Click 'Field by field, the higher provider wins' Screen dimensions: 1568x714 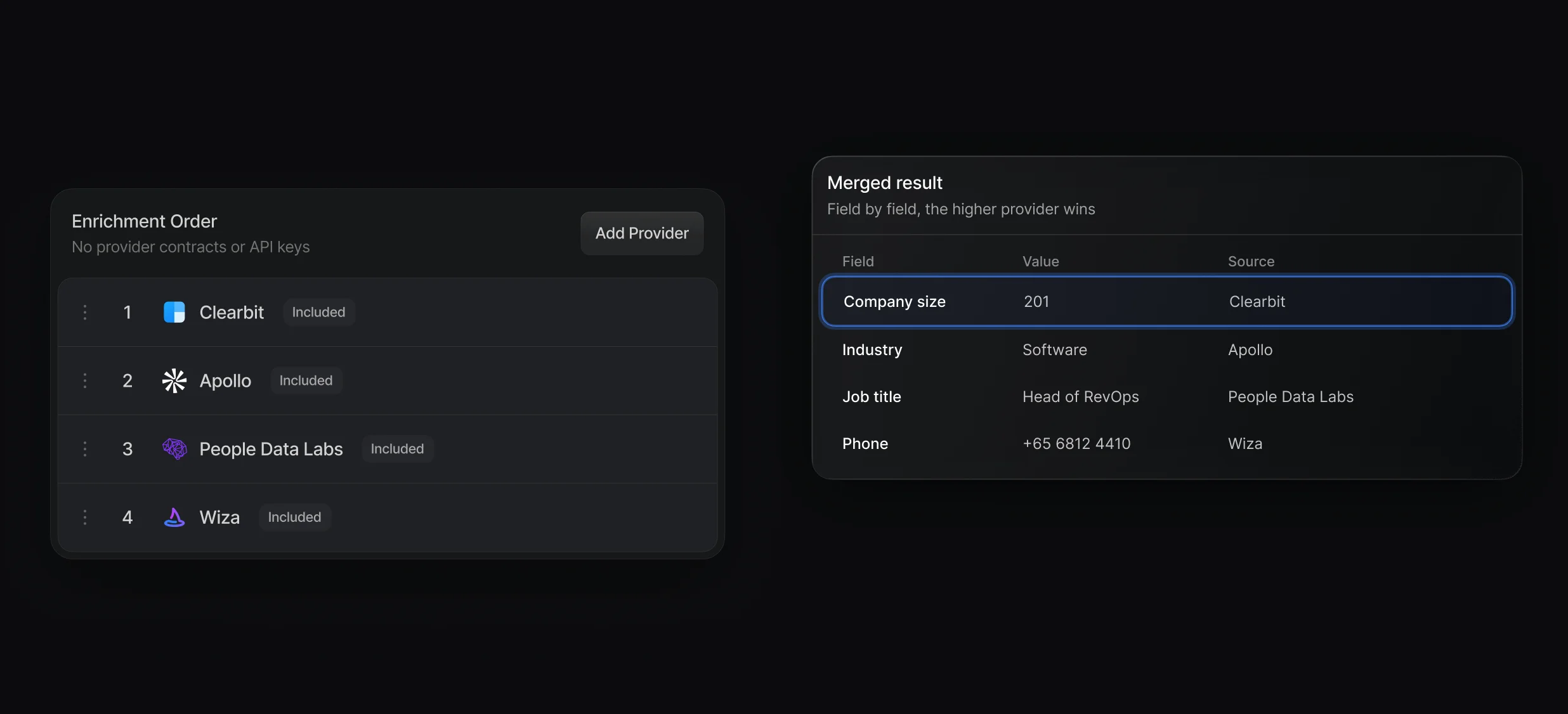[x=960, y=209]
